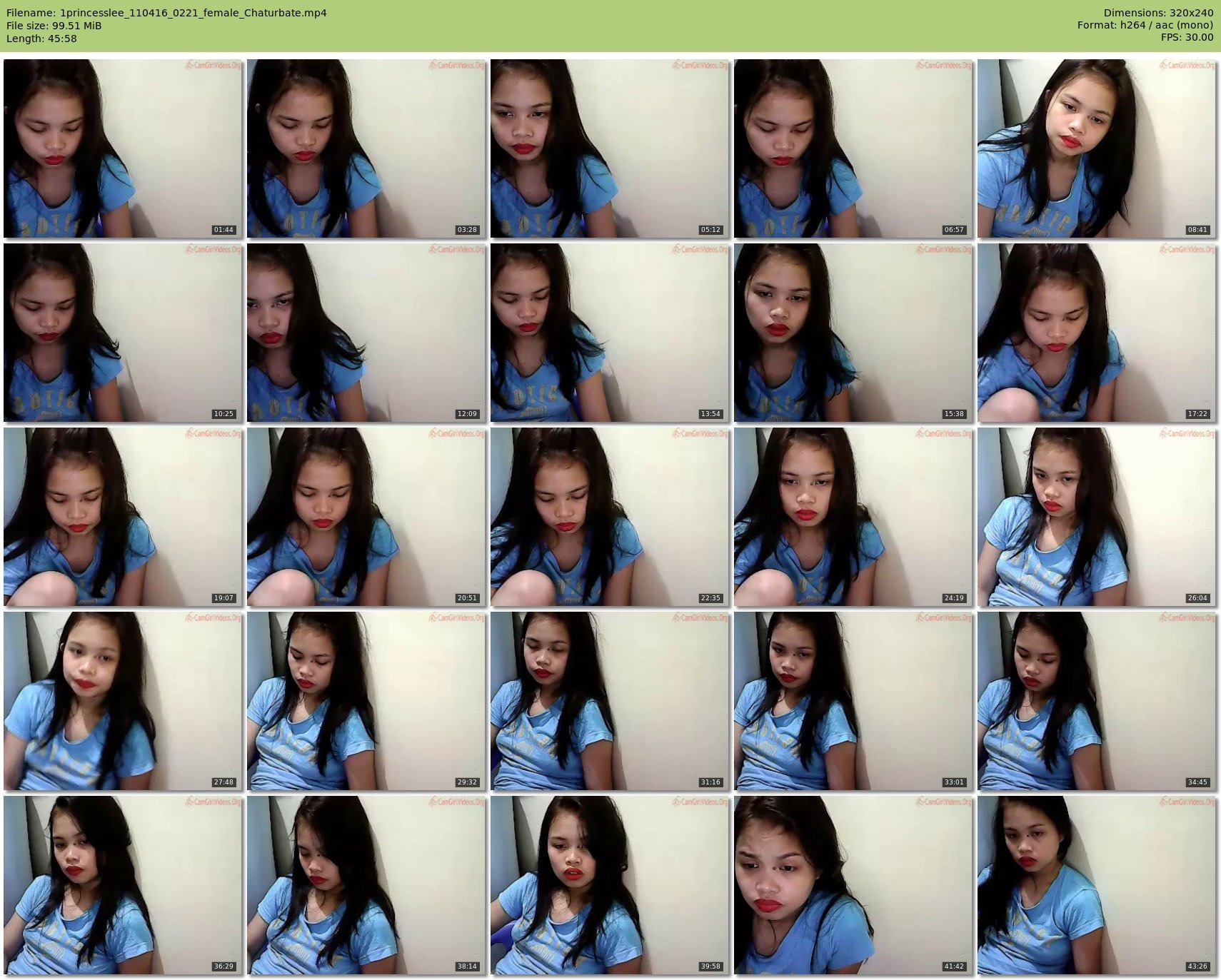1221x980 pixels.
Task: Open the thumbnail timestamped 31:16
Action: coord(610,701)
